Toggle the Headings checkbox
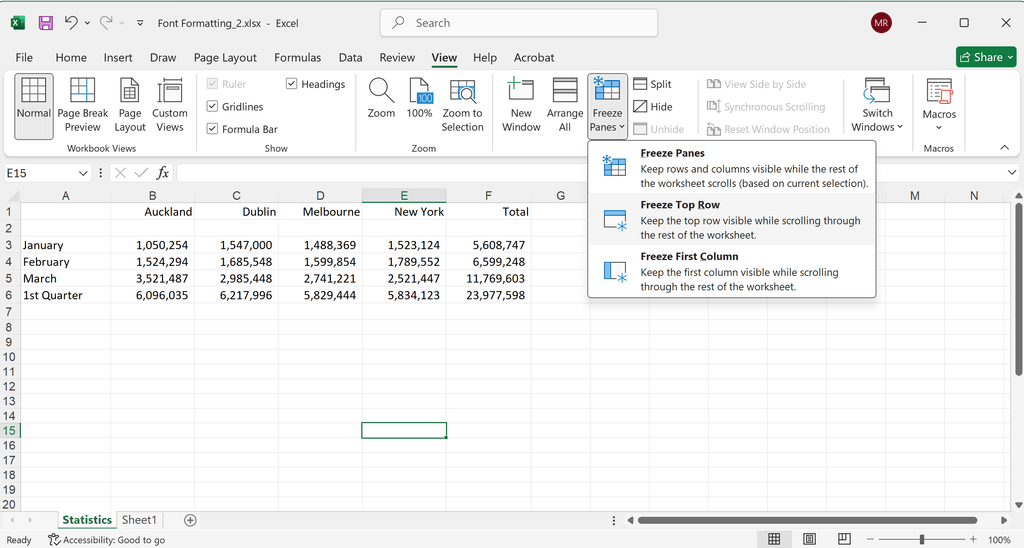The width and height of the screenshot is (1024, 548). click(x=291, y=84)
